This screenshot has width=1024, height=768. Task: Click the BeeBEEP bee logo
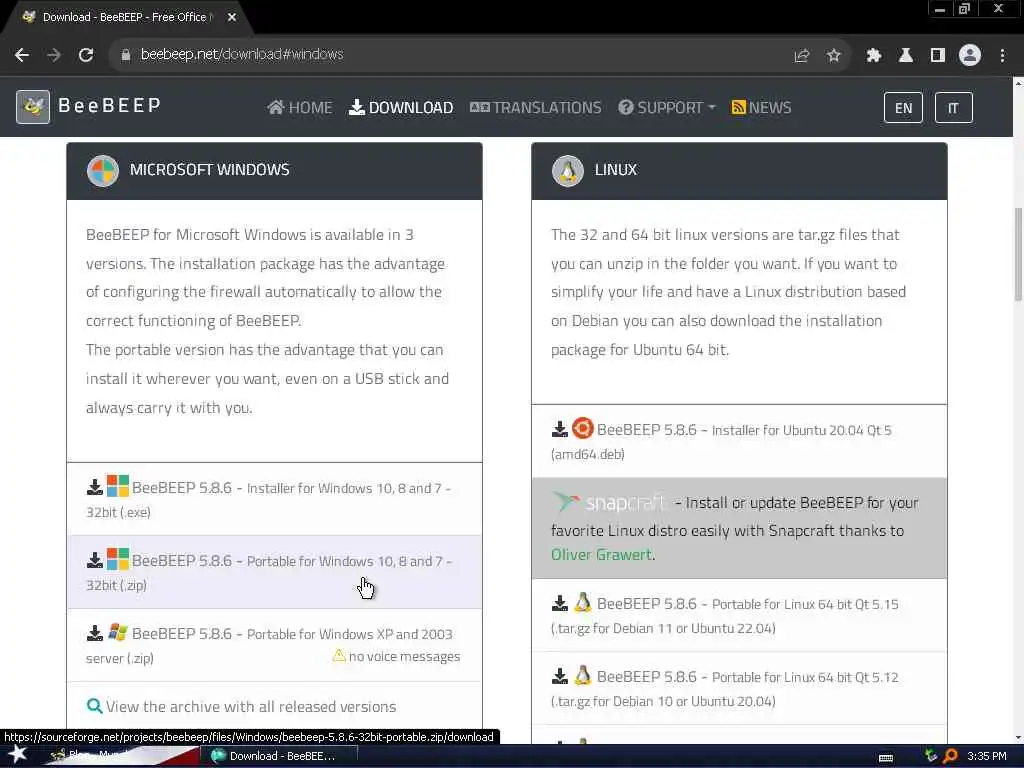coord(33,106)
